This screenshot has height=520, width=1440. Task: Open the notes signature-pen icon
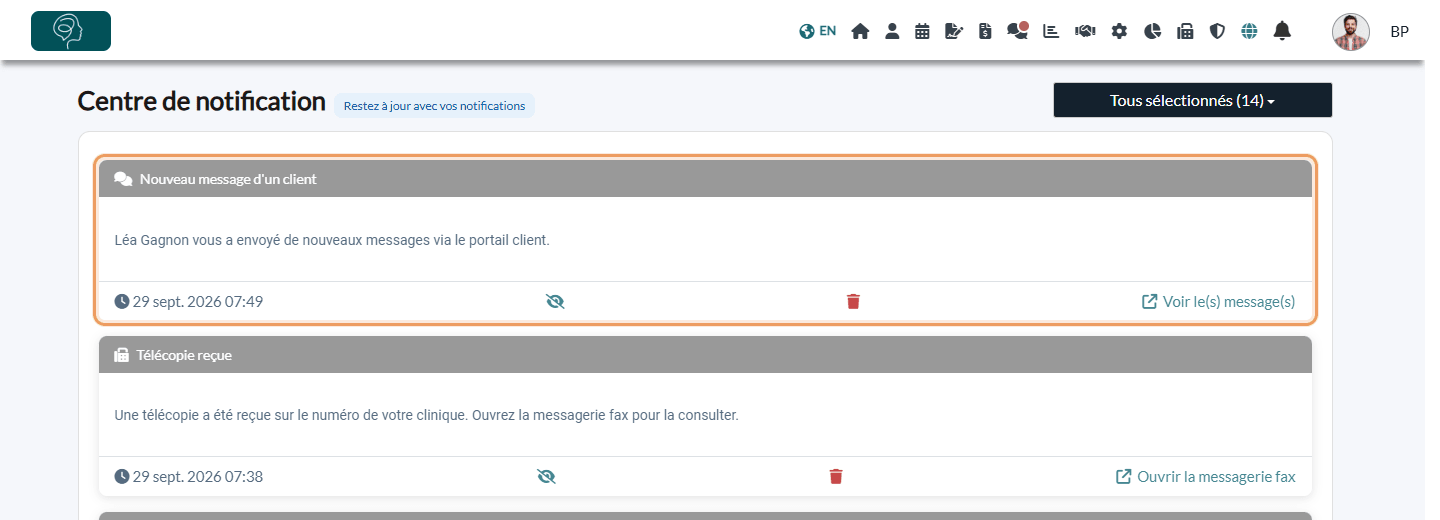[954, 31]
